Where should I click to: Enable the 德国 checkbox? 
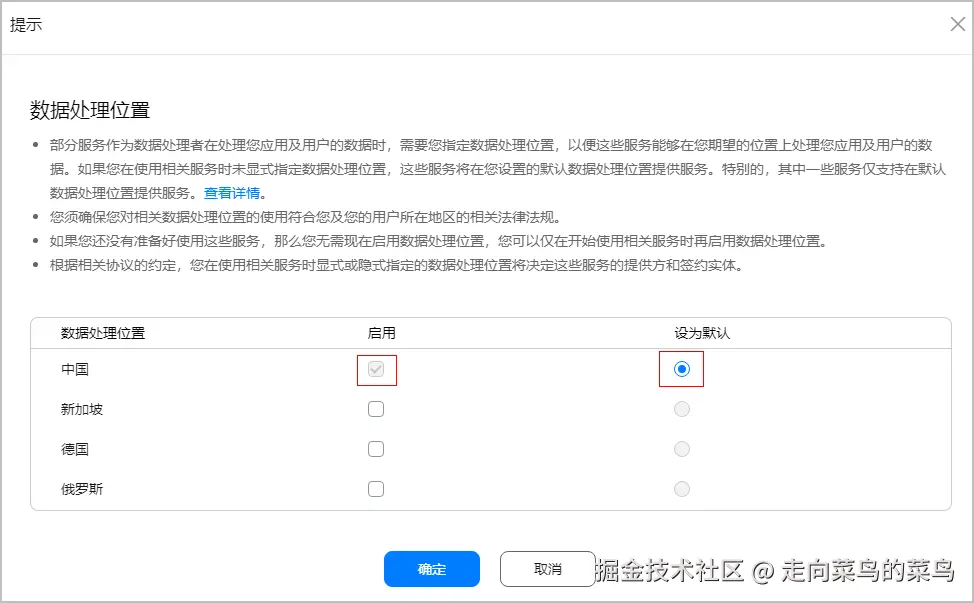(x=376, y=449)
